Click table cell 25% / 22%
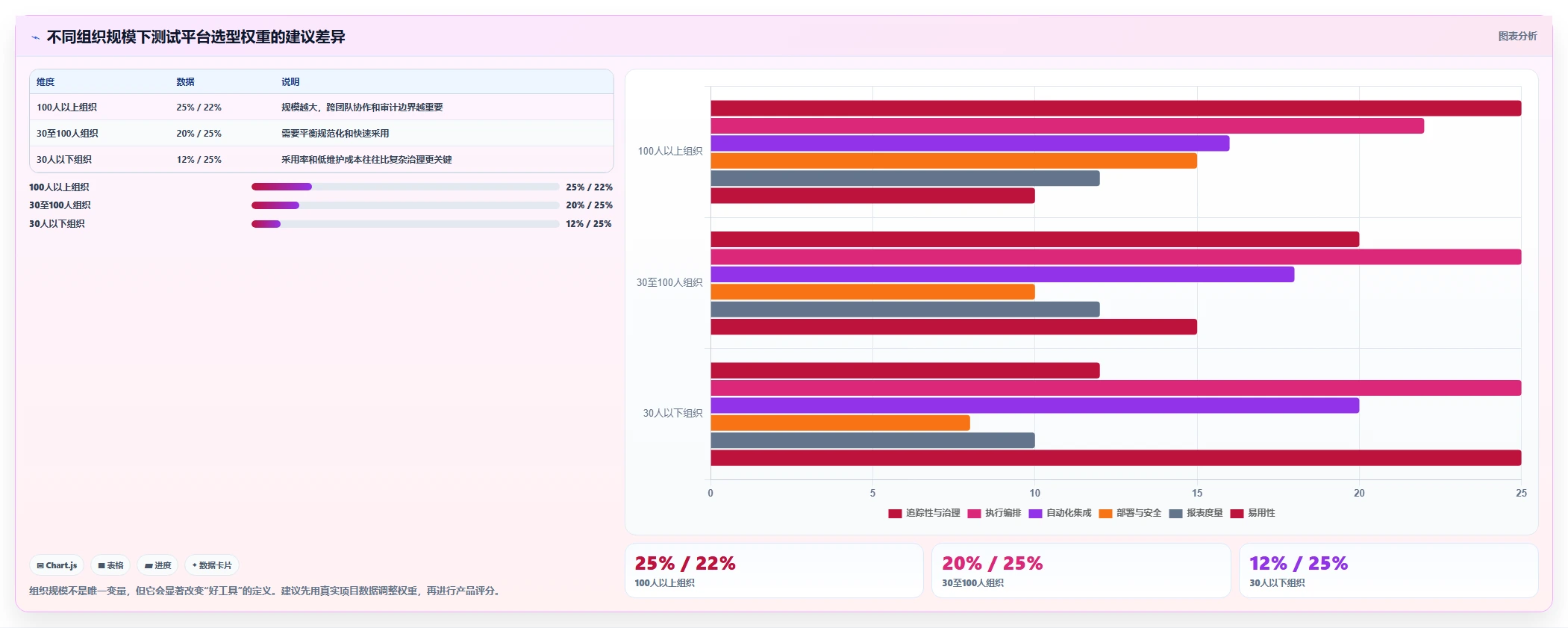This screenshot has width=1568, height=628. point(199,108)
